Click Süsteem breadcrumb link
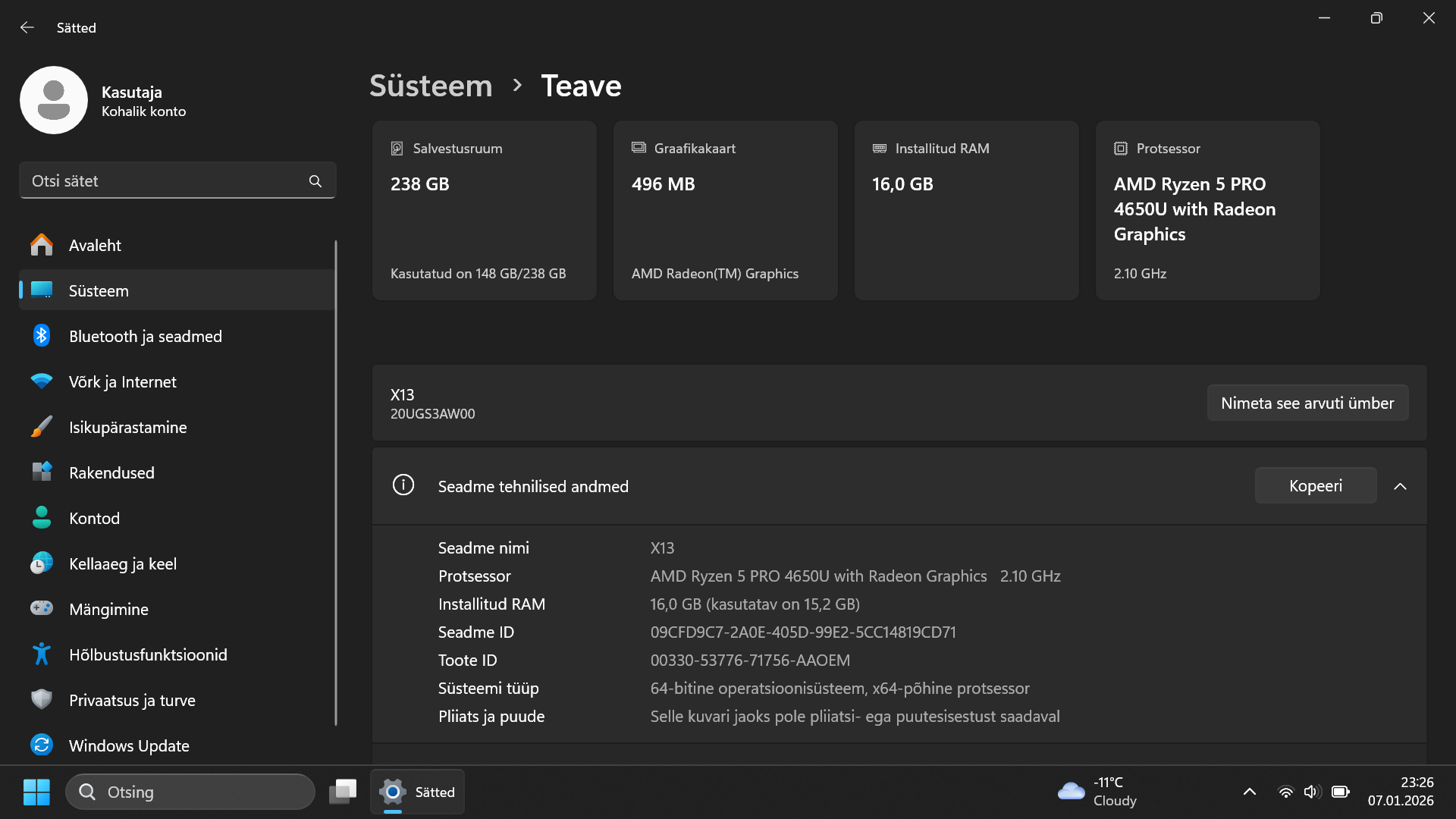 [x=431, y=86]
